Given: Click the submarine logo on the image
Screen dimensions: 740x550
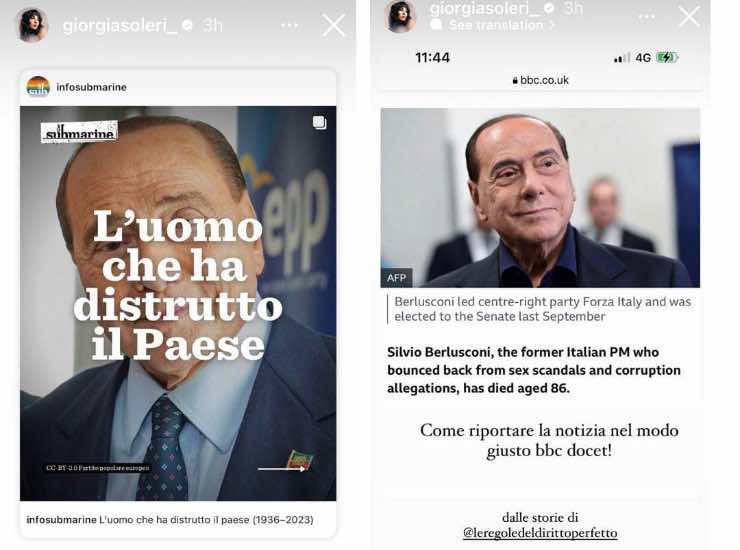Looking at the screenshot, I should (x=79, y=132).
